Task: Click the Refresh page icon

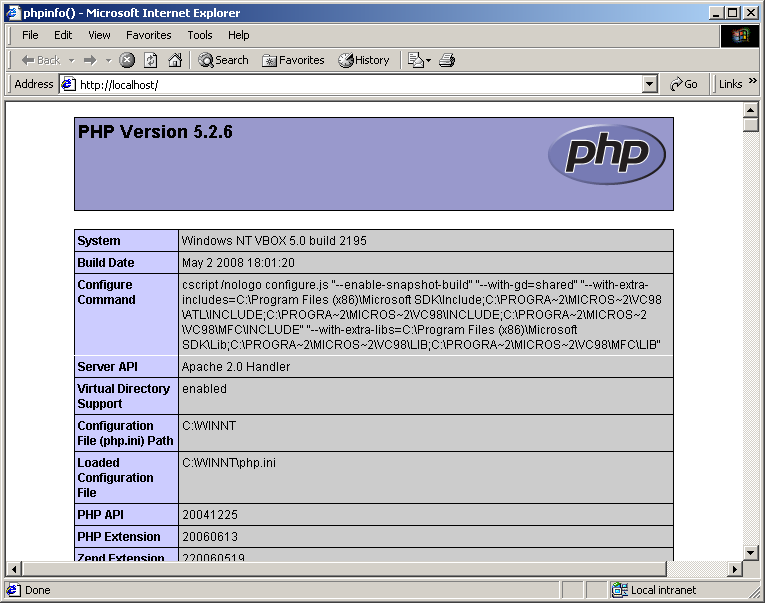Action: 151,60
